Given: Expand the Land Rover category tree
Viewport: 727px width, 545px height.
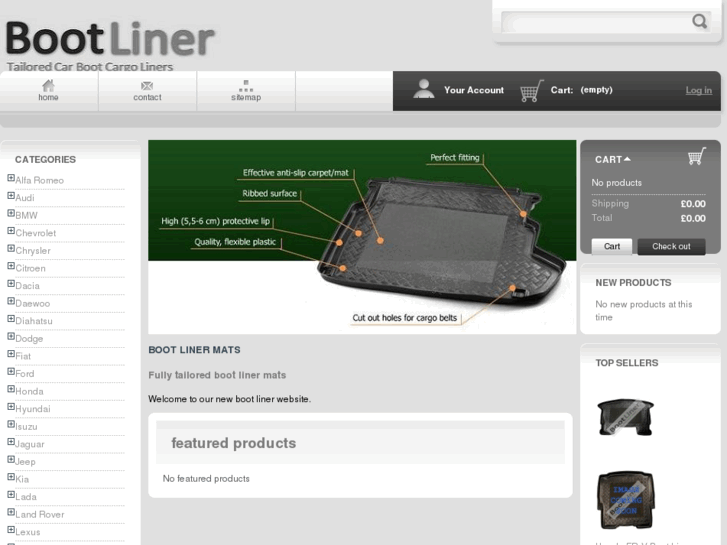Looking at the screenshot, I should point(11,513).
